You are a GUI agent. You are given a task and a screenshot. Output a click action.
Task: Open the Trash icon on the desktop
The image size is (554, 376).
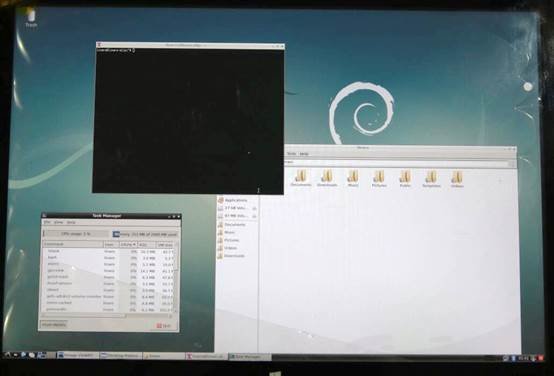[31, 18]
